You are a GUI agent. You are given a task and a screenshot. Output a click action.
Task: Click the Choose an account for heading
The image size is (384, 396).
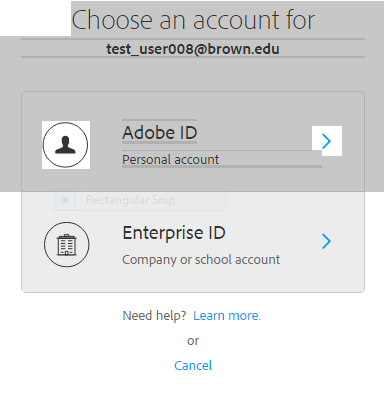click(x=193, y=20)
